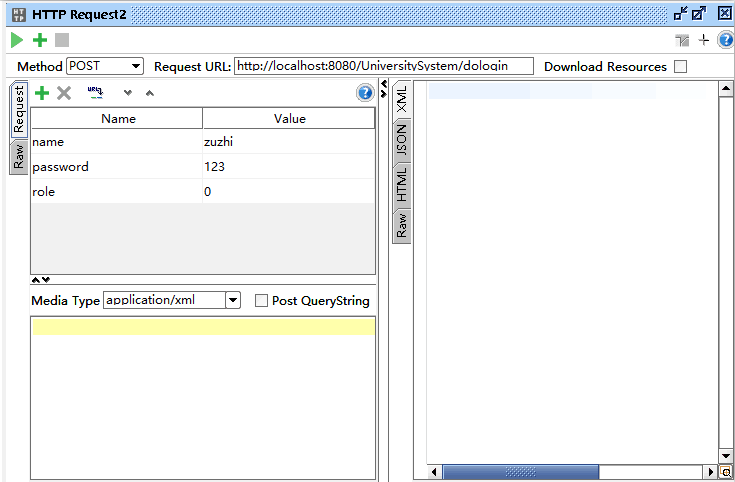Move the selected parameter up
735x482 pixels.
150,93
